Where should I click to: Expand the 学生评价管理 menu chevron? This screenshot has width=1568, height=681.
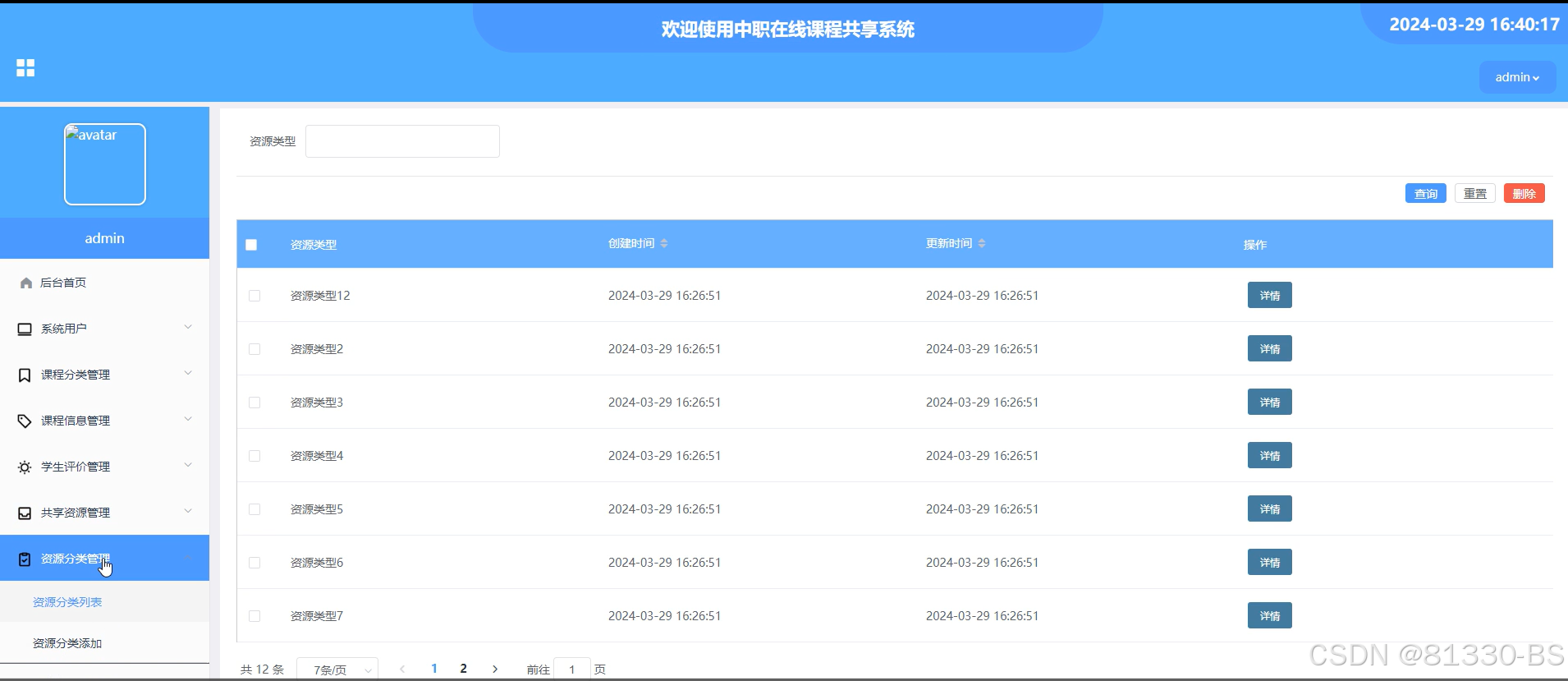[188, 465]
